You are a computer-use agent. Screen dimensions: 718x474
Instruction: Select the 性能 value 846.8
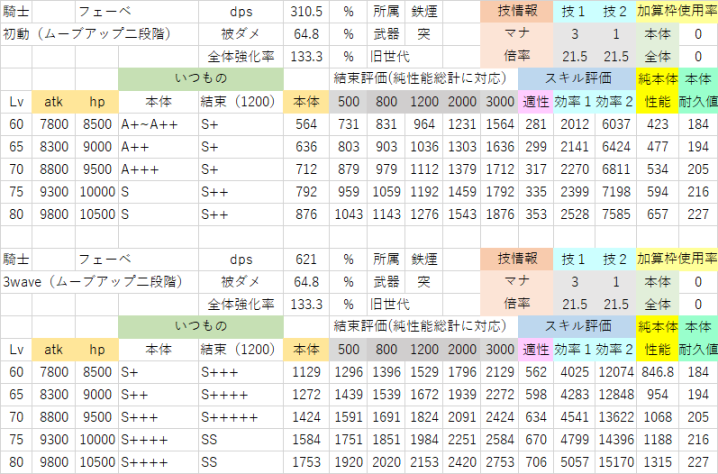tap(657, 372)
